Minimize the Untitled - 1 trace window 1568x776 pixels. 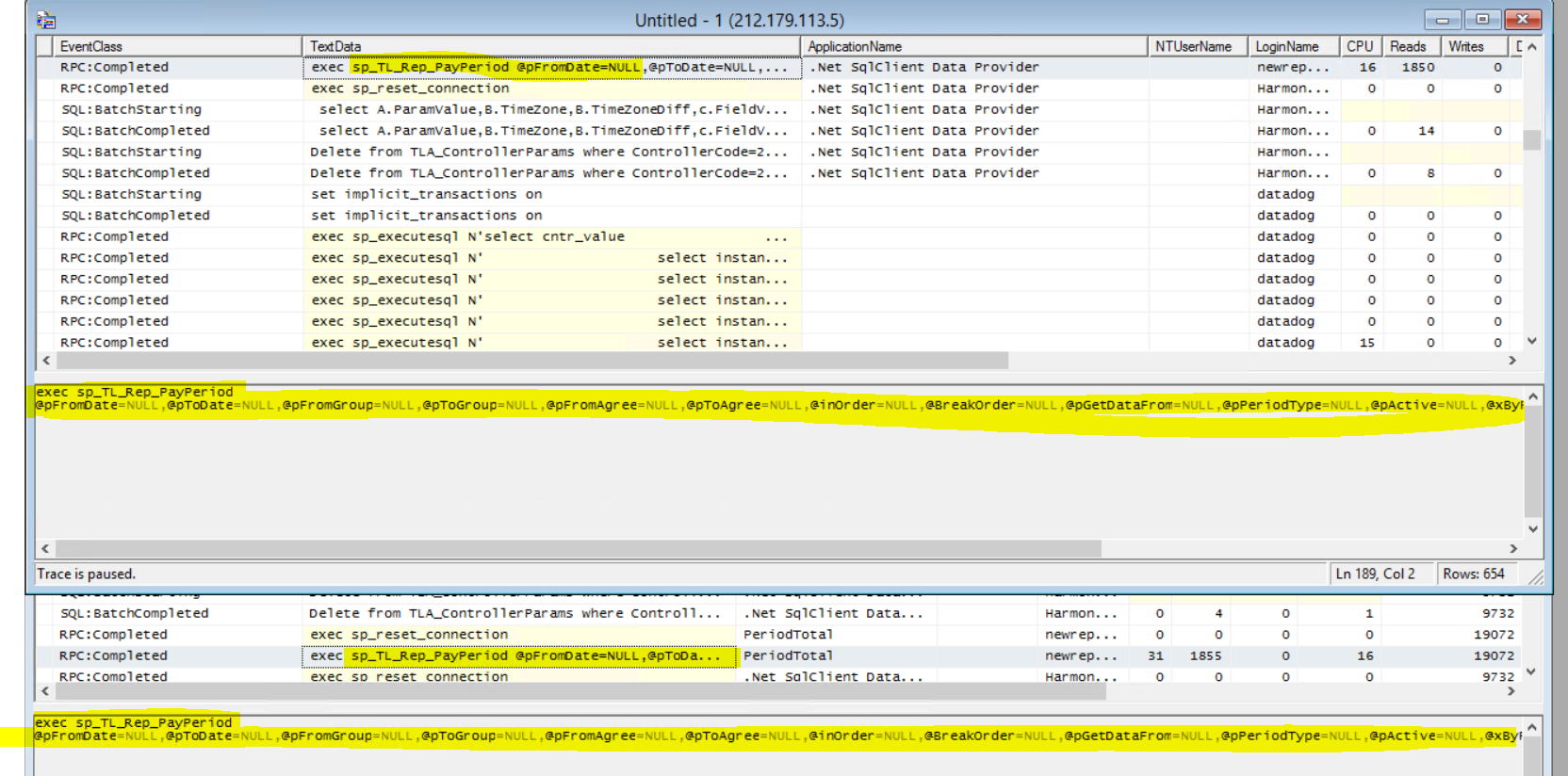1442,20
